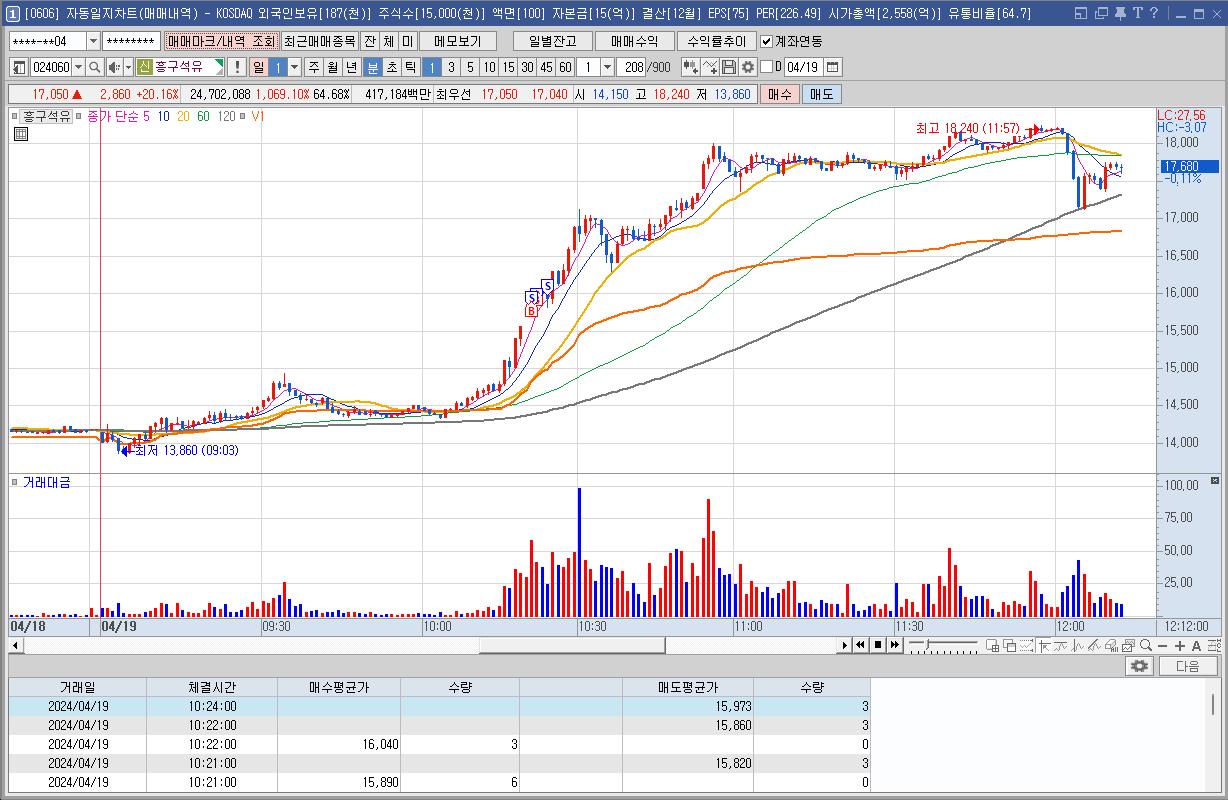Stop chart playback with square button

(x=878, y=645)
